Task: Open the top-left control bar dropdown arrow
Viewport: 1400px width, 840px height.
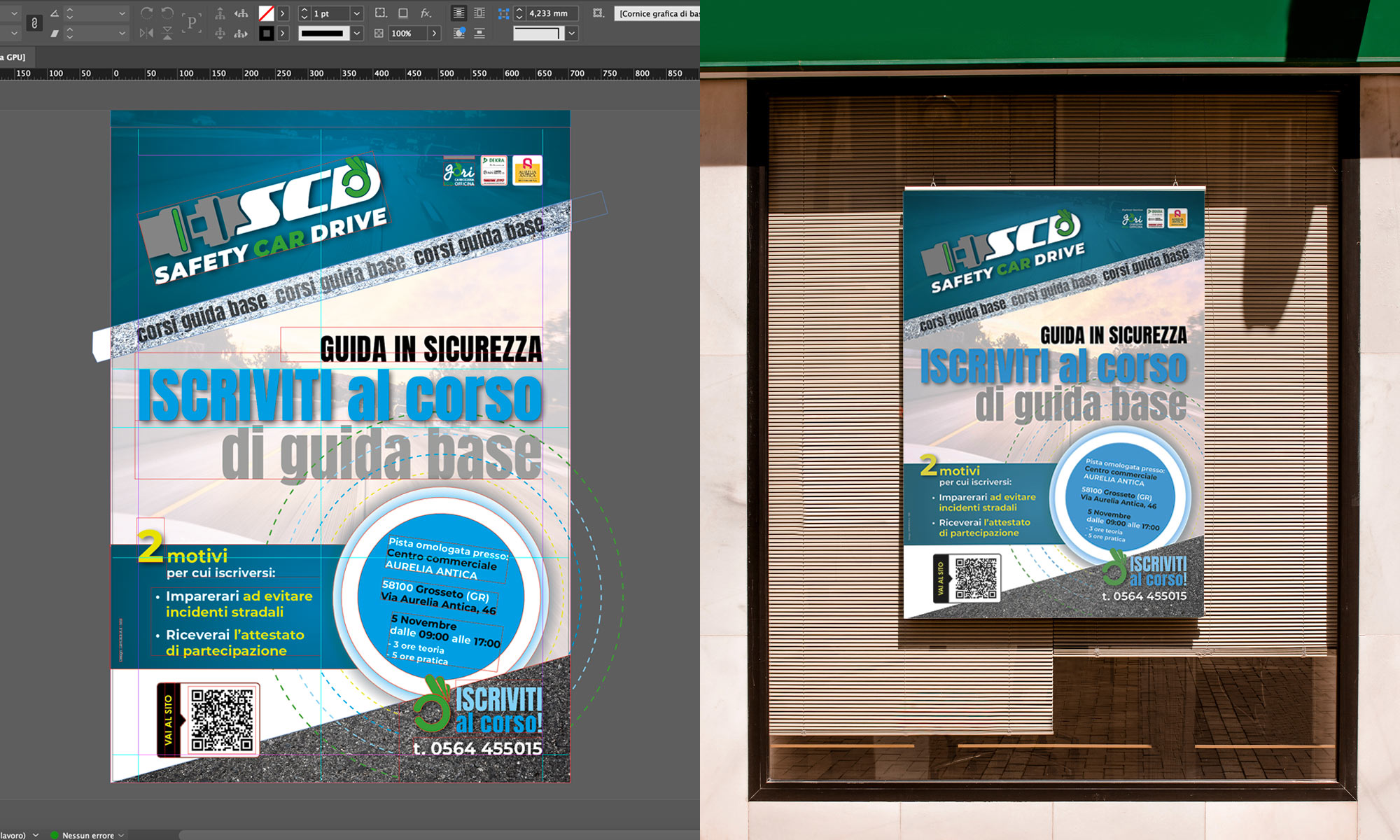Action: tap(14, 13)
